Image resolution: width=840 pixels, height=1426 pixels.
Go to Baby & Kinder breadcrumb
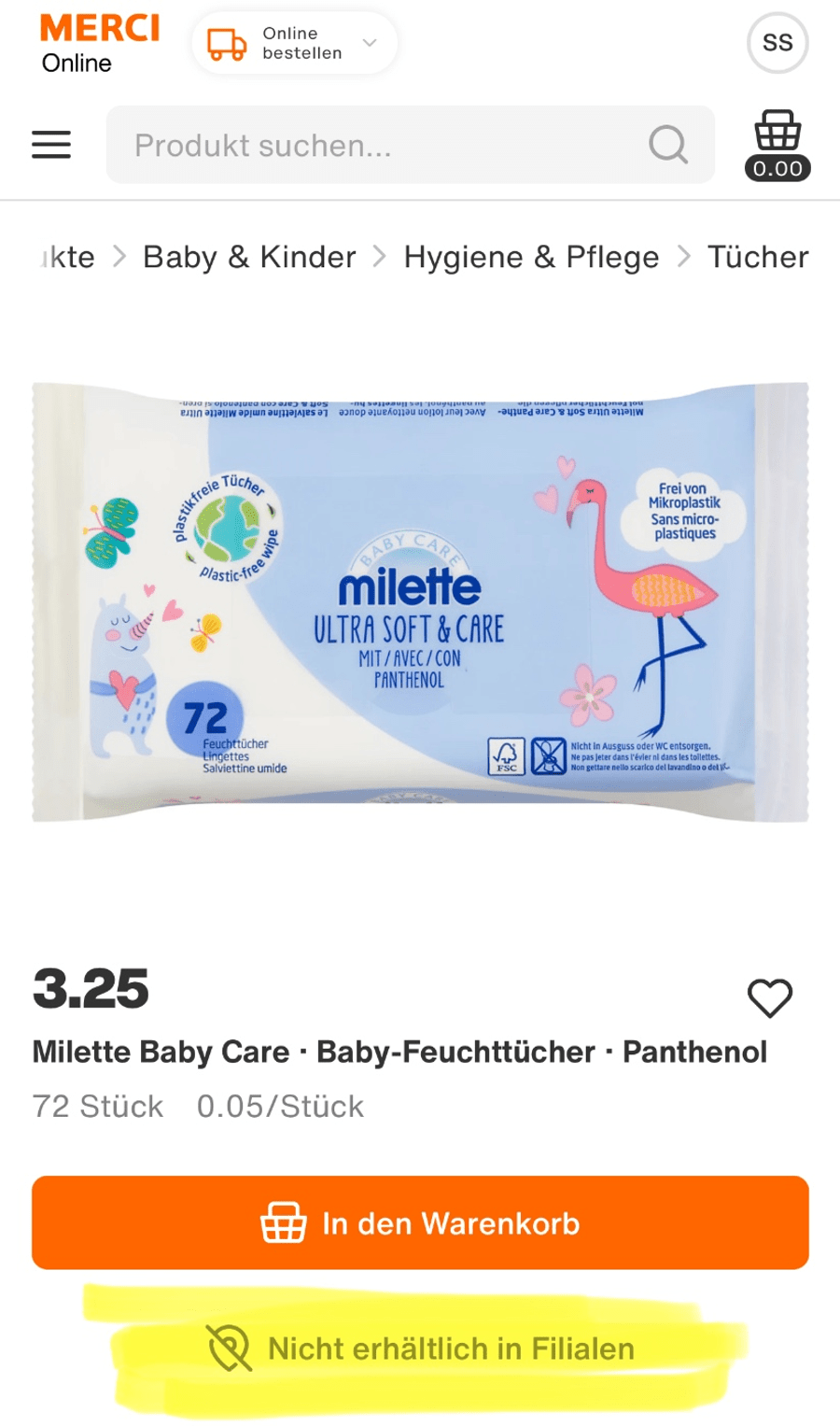pos(249,257)
